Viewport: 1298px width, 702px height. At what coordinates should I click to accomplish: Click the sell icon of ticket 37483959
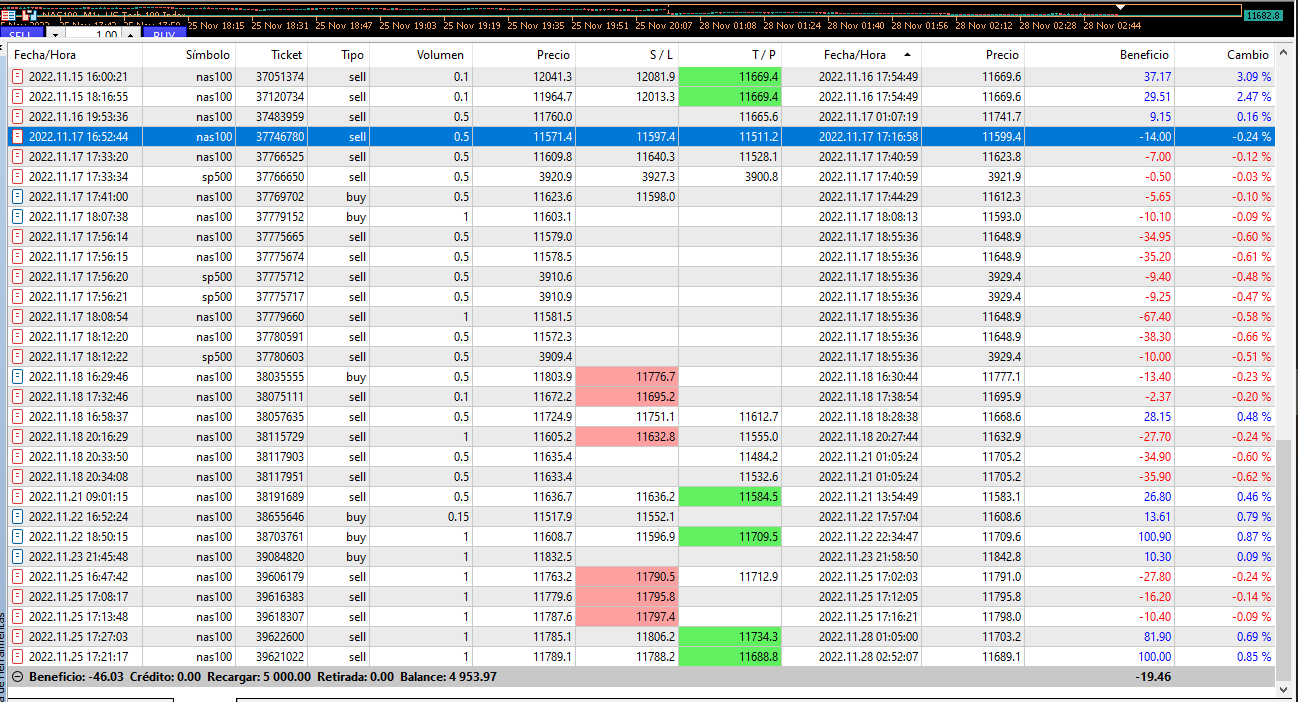pos(17,116)
